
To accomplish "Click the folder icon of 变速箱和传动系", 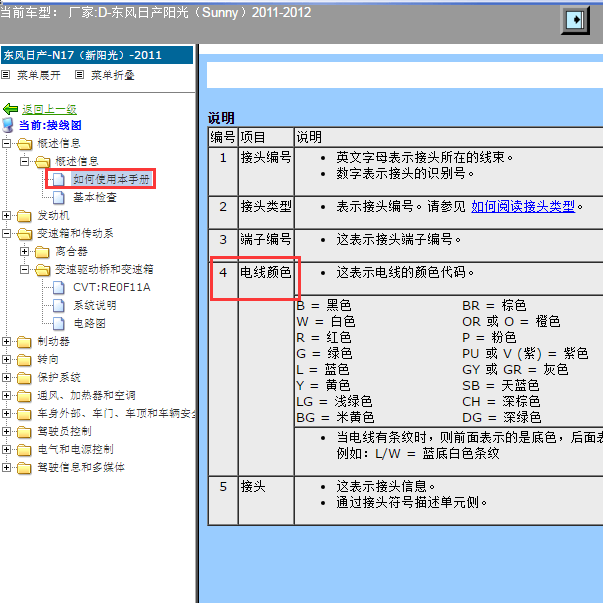I will (x=24, y=234).
